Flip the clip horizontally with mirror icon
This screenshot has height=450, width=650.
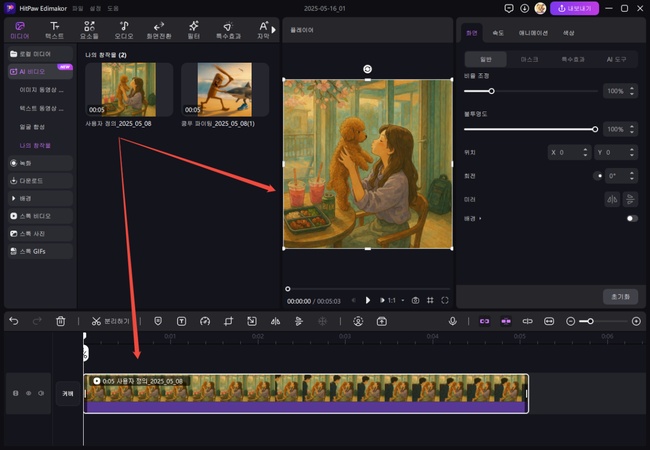tap(612, 199)
